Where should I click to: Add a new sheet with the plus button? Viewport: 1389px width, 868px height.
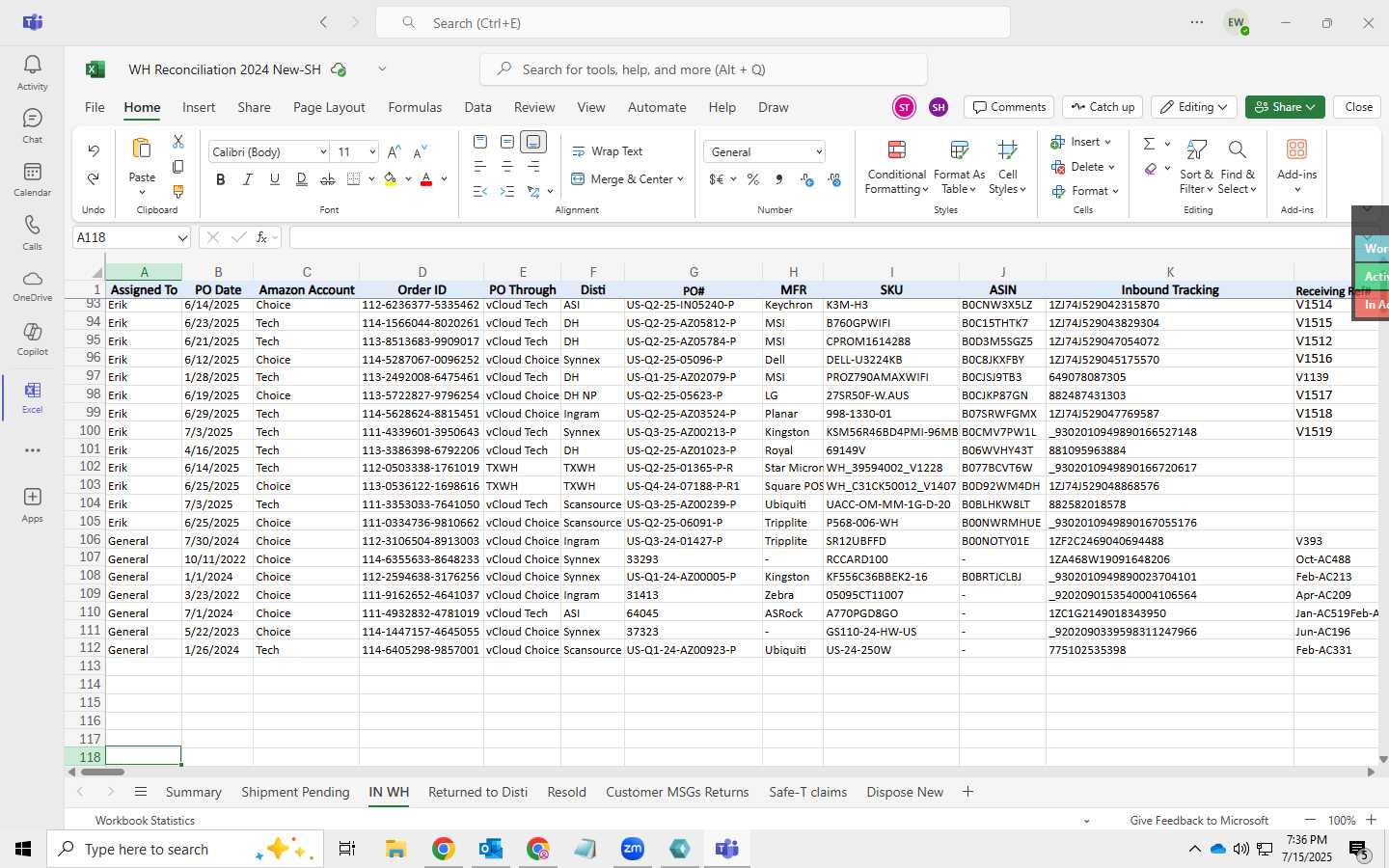(967, 792)
